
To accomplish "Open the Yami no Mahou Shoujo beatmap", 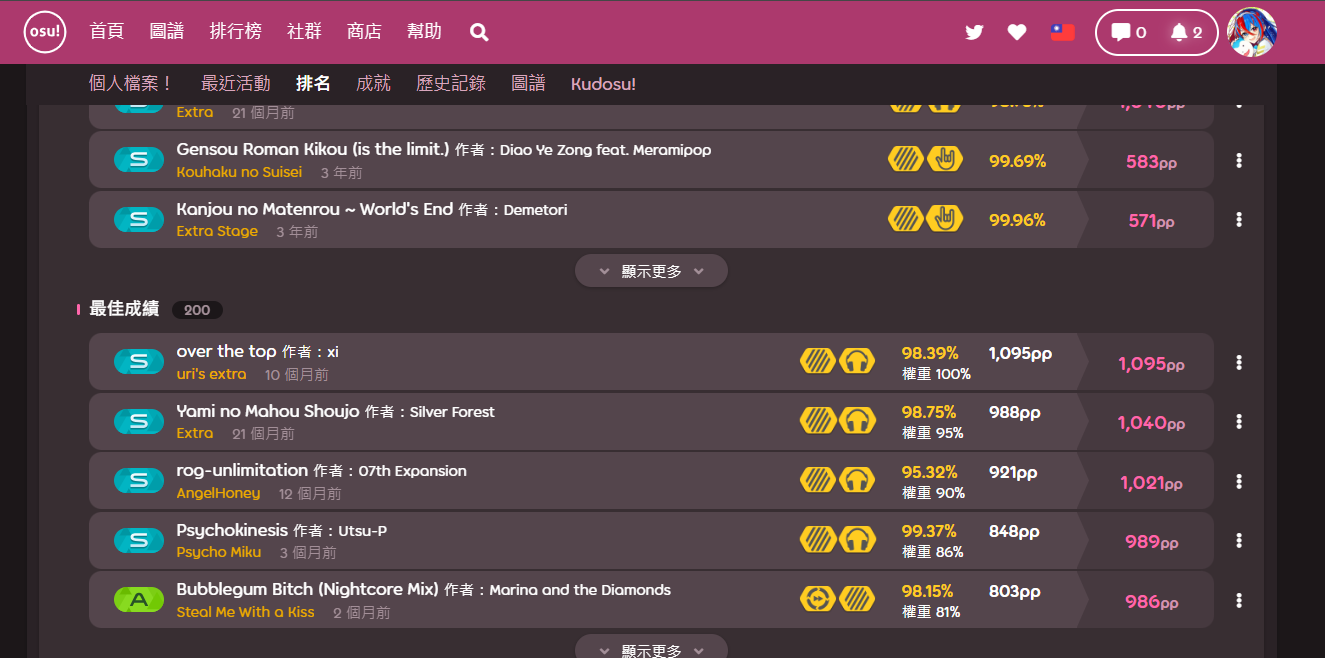I will (268, 411).
